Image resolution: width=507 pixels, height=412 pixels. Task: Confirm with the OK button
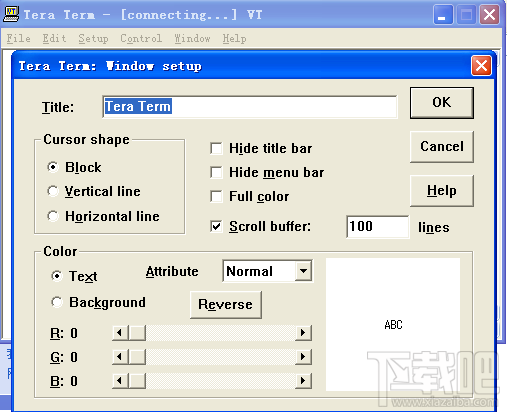(442, 103)
